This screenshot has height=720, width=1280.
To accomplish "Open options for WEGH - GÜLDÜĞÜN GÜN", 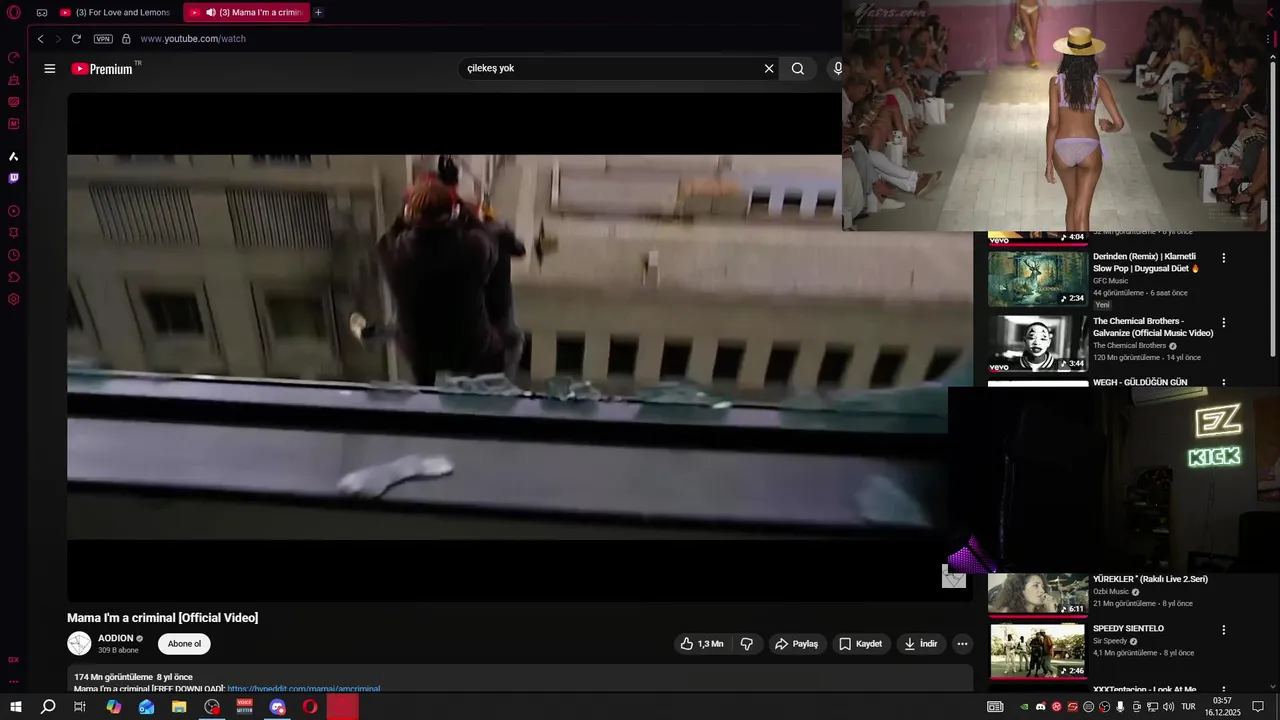I will (x=1223, y=383).
